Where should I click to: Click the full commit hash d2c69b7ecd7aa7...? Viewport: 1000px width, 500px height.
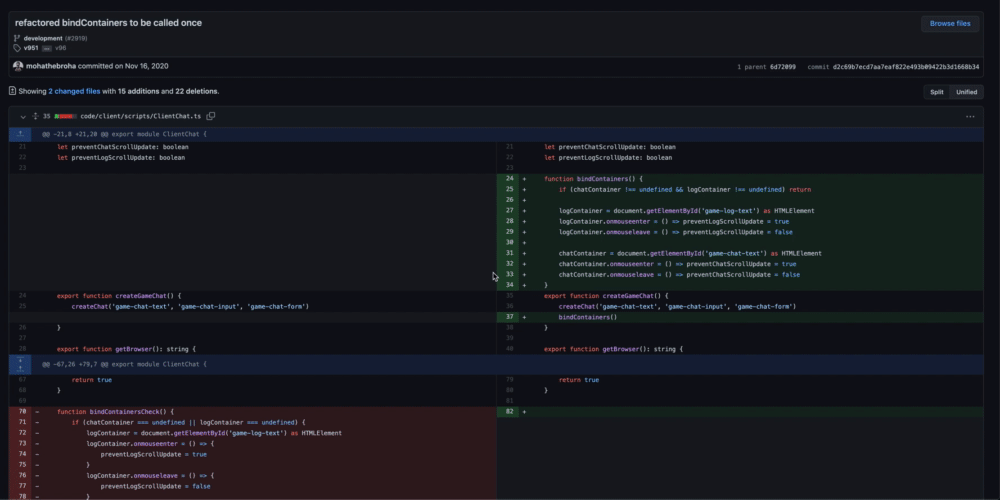[906, 67]
